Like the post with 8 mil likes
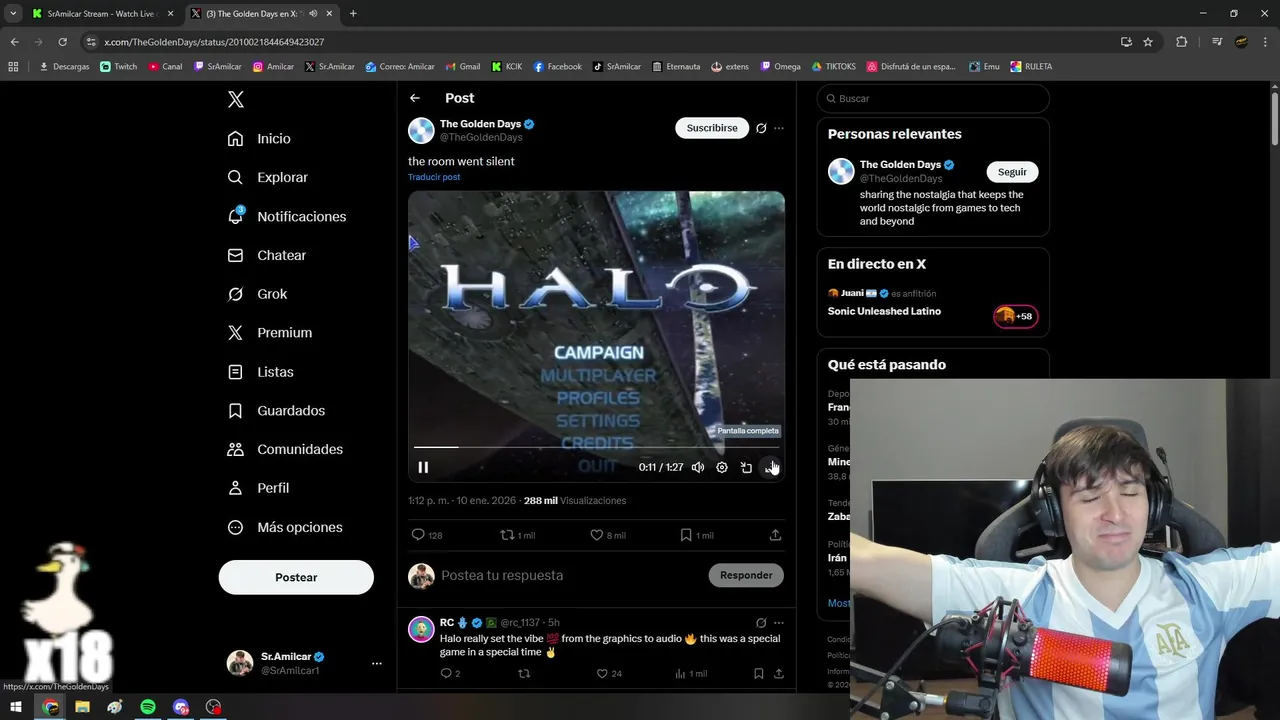 click(x=607, y=535)
